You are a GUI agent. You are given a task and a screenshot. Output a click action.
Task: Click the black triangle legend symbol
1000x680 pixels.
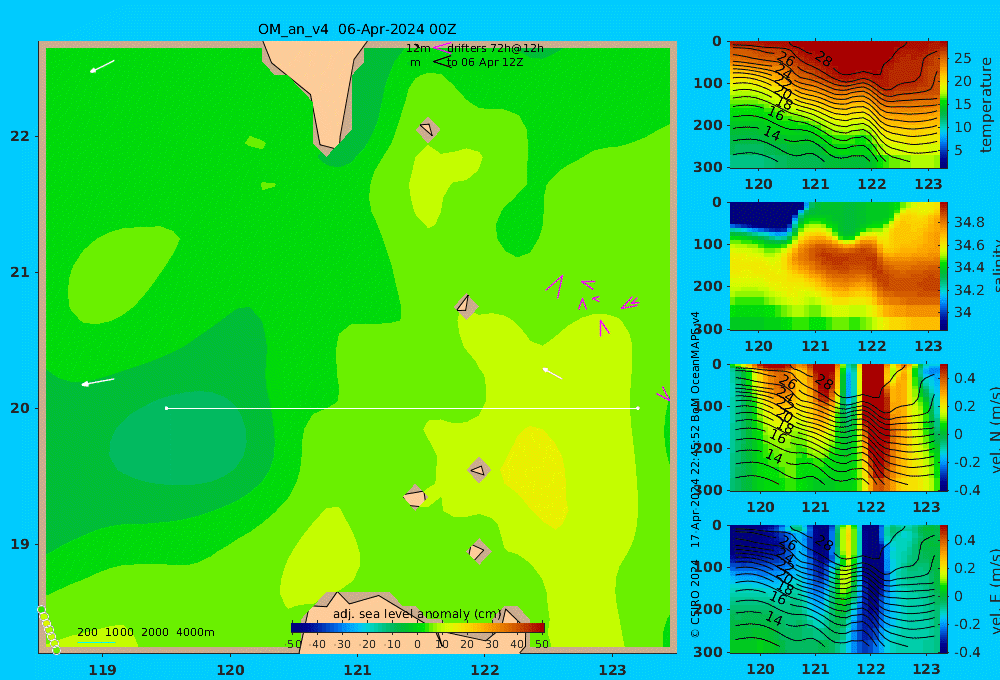pyautogui.click(x=441, y=61)
